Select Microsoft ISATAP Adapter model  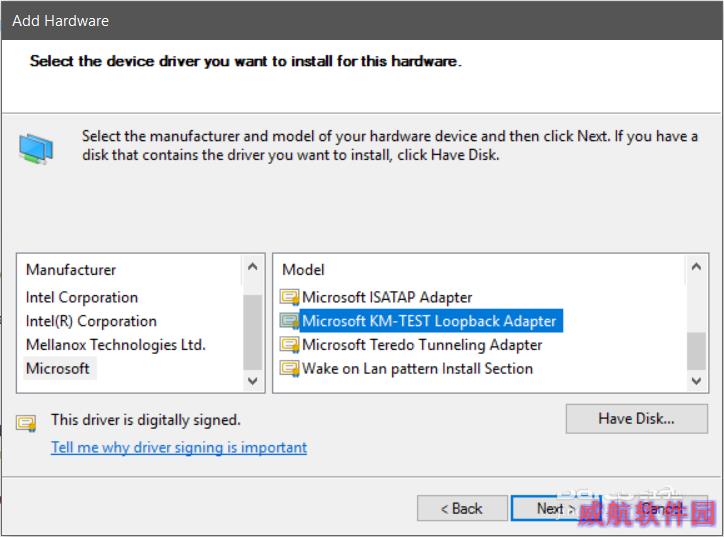coord(387,297)
